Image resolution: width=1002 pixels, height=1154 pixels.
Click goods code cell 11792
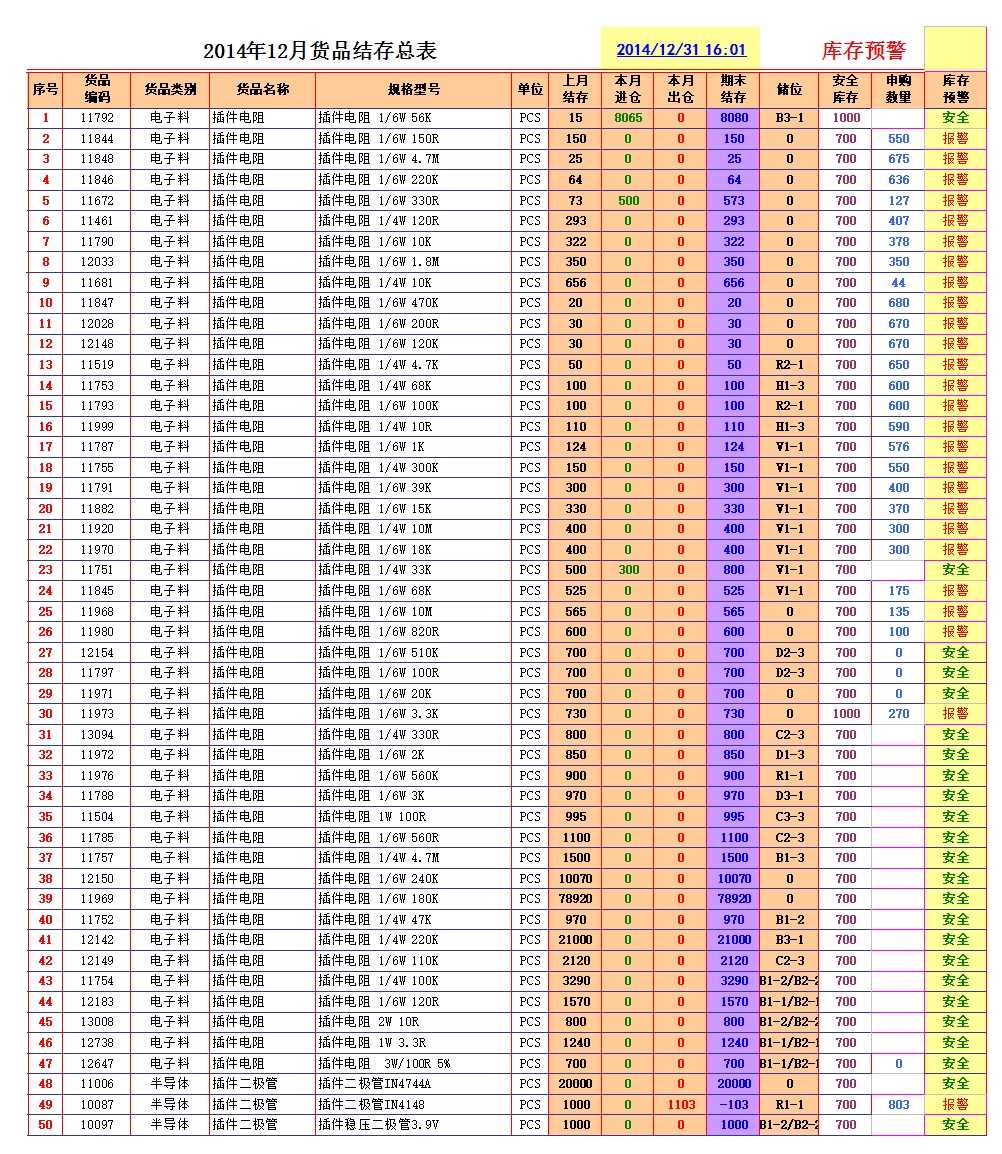point(97,118)
